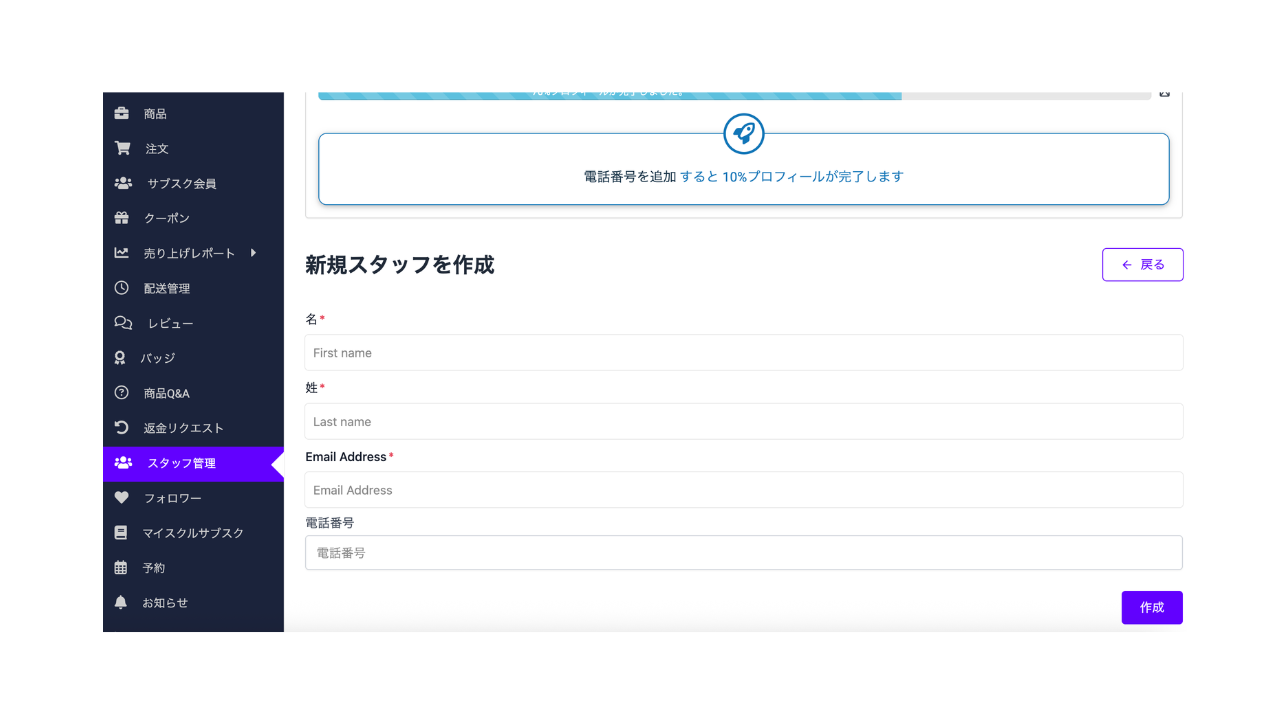Focus the Last name input field
Viewport: 1280px width, 720px height.
point(744,421)
